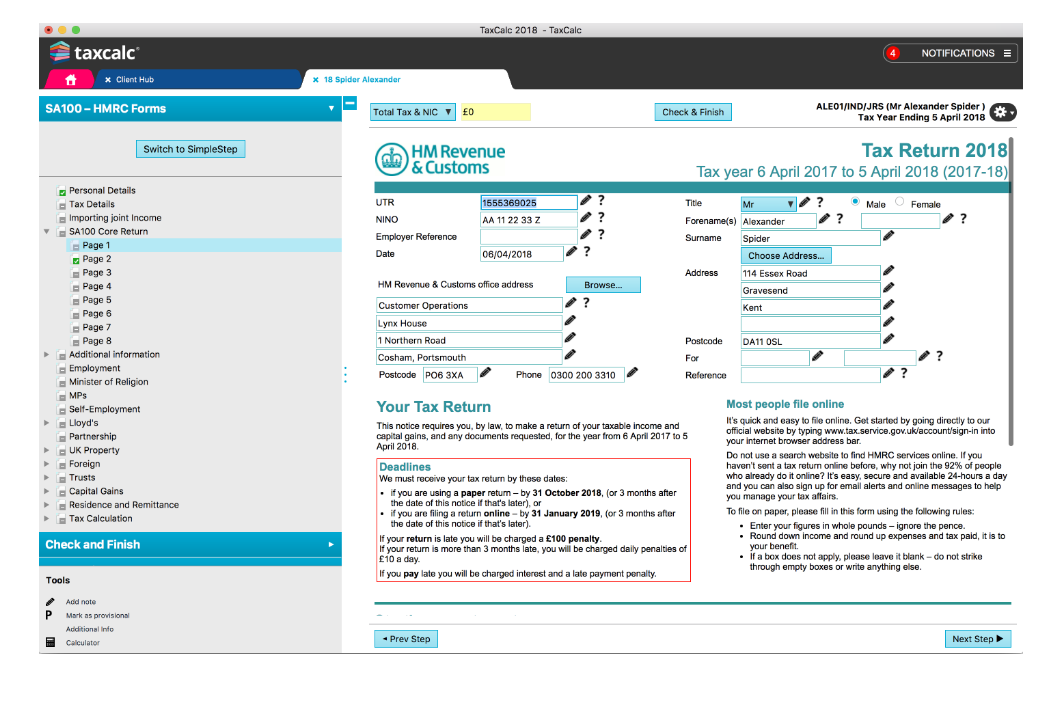
Task: Click the Mark as provisional P icon
Action: pos(50,615)
